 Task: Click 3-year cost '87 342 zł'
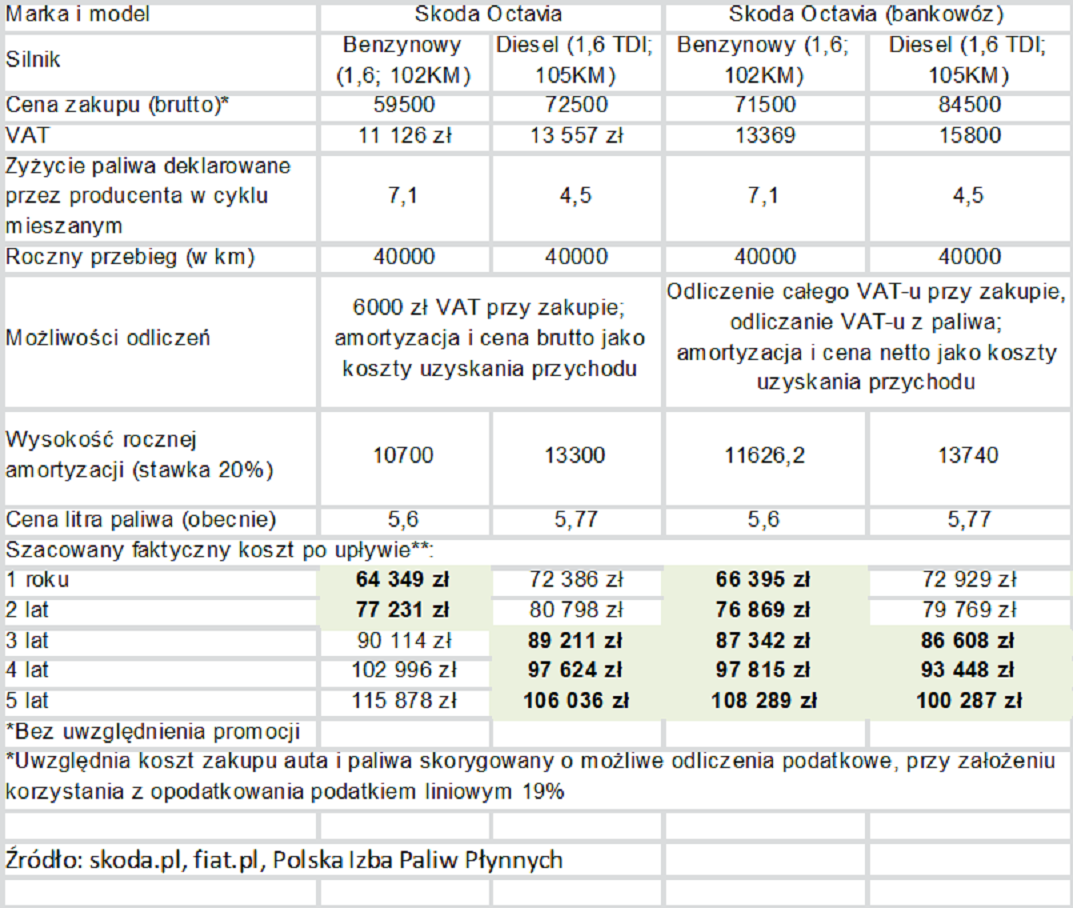click(763, 641)
